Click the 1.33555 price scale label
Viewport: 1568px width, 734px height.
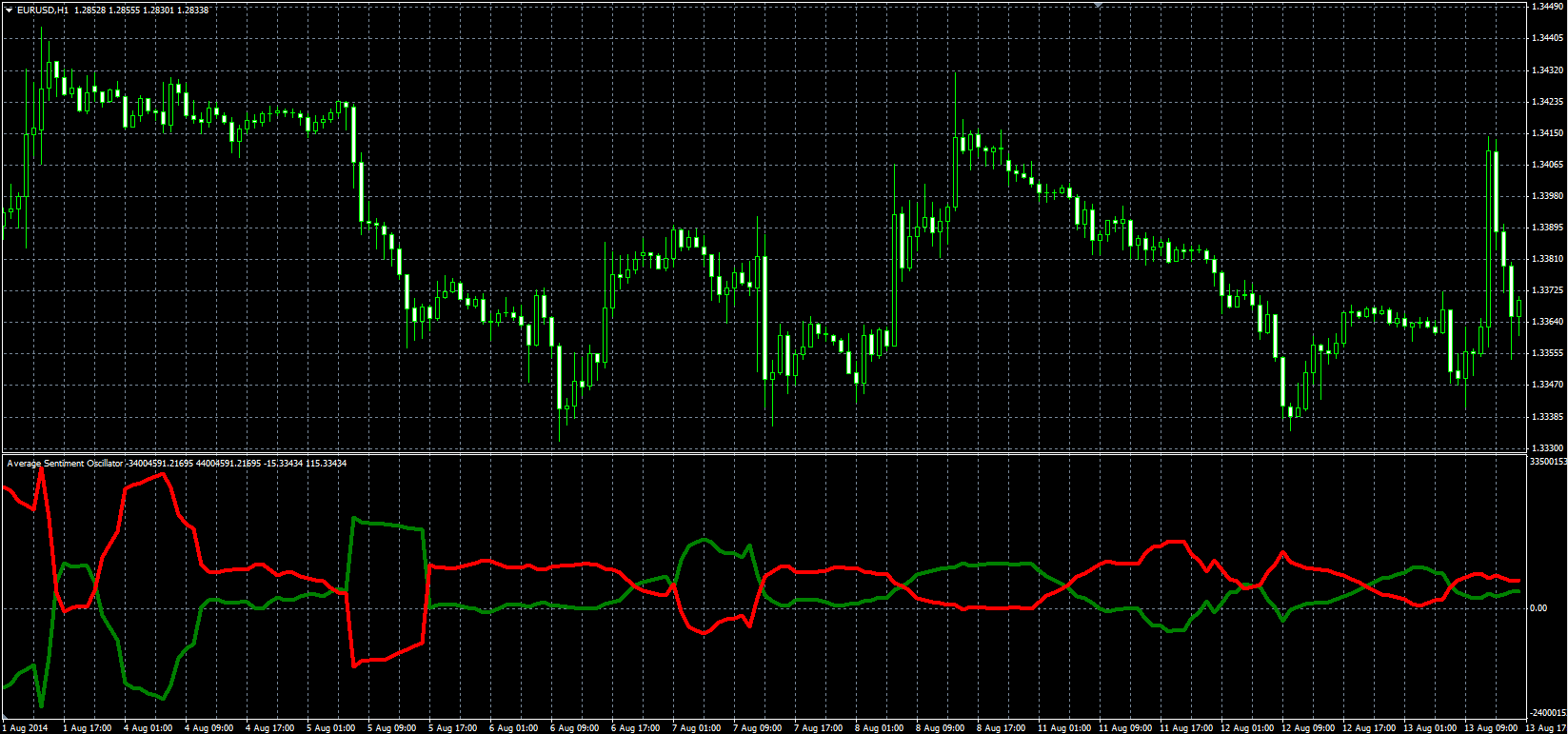(x=1546, y=353)
